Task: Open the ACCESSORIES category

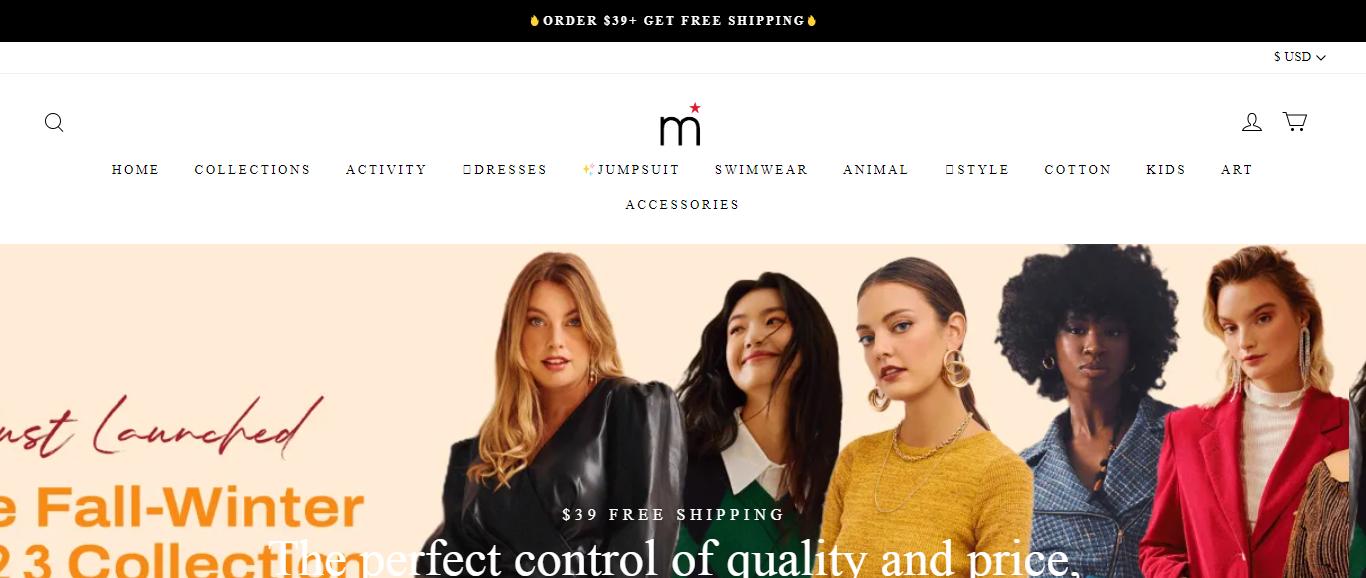Action: [x=683, y=205]
